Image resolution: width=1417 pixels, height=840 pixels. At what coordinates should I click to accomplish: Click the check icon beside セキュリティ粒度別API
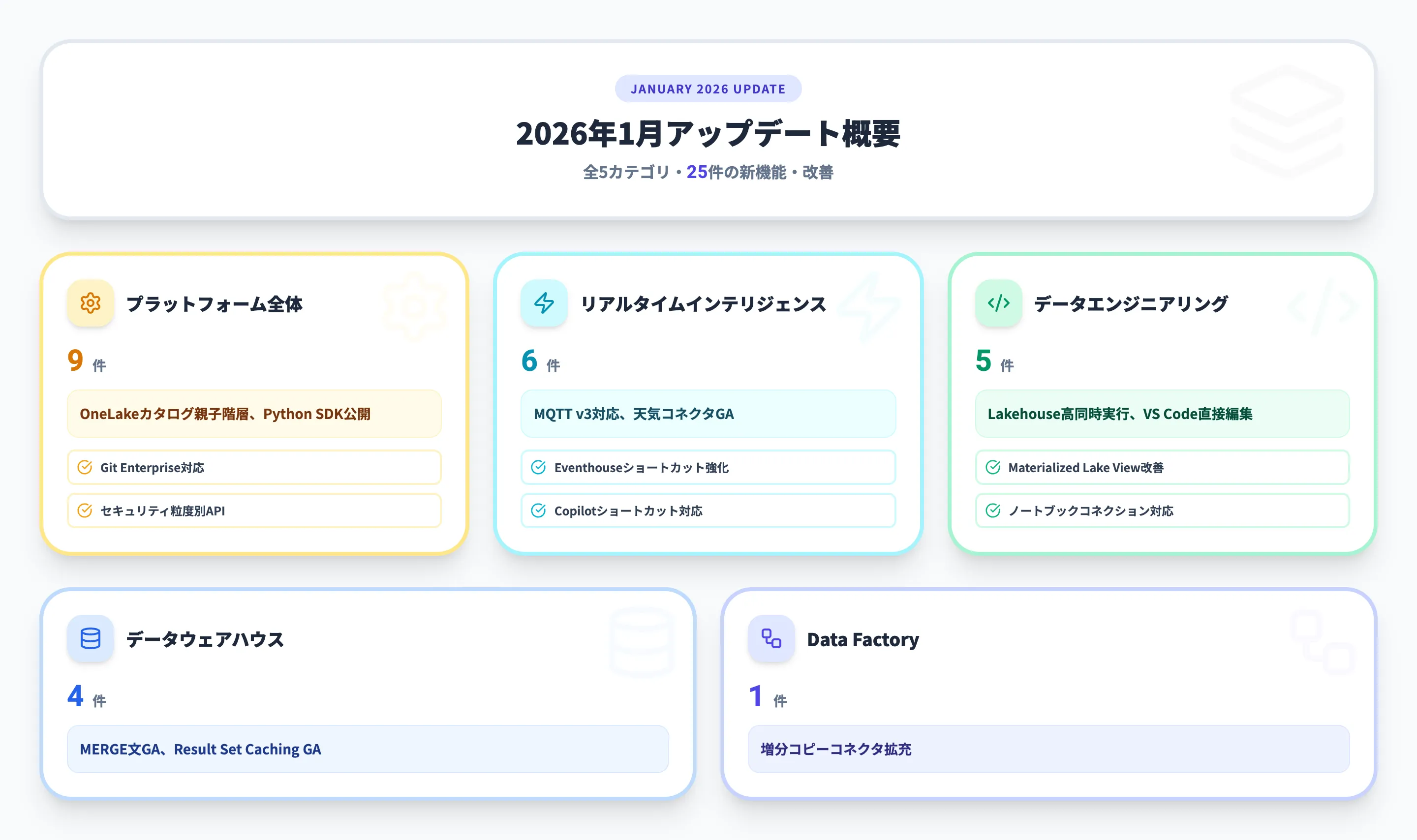tap(85, 510)
